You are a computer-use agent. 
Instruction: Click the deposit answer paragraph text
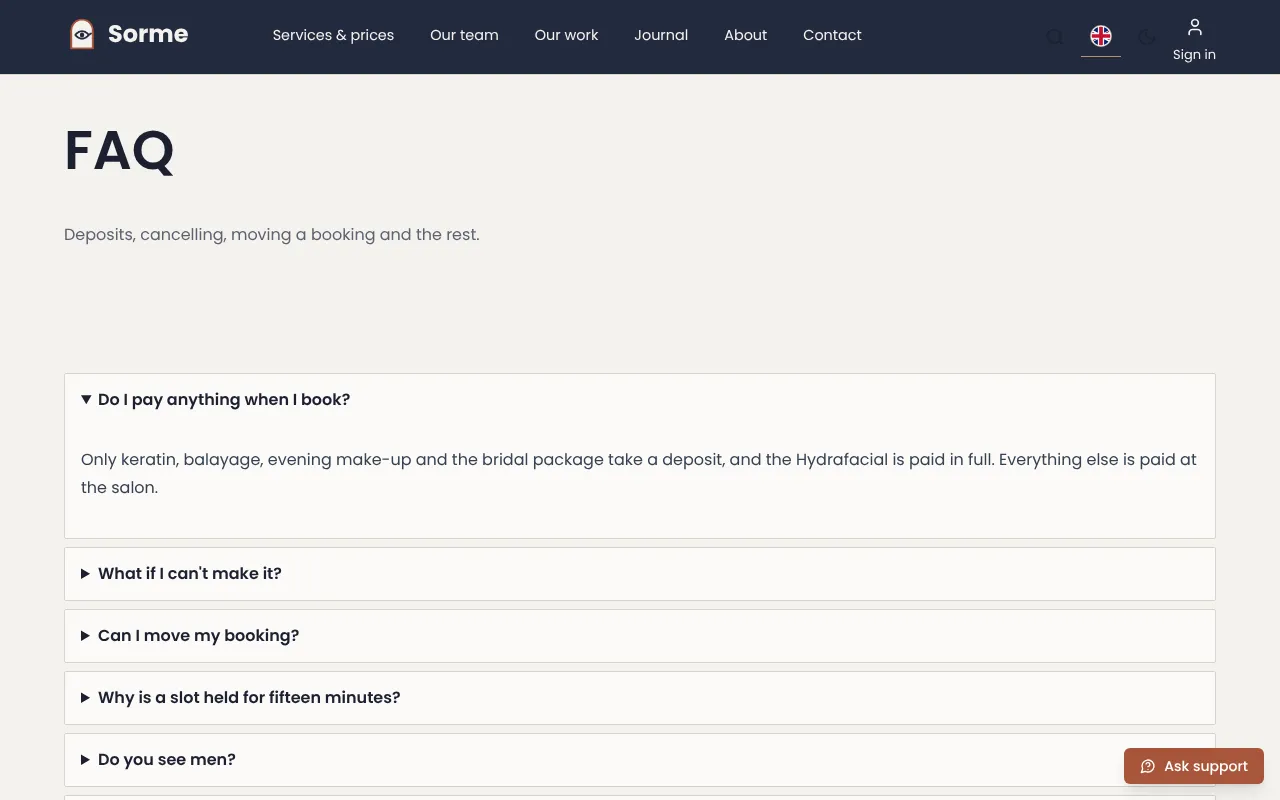[x=639, y=474]
